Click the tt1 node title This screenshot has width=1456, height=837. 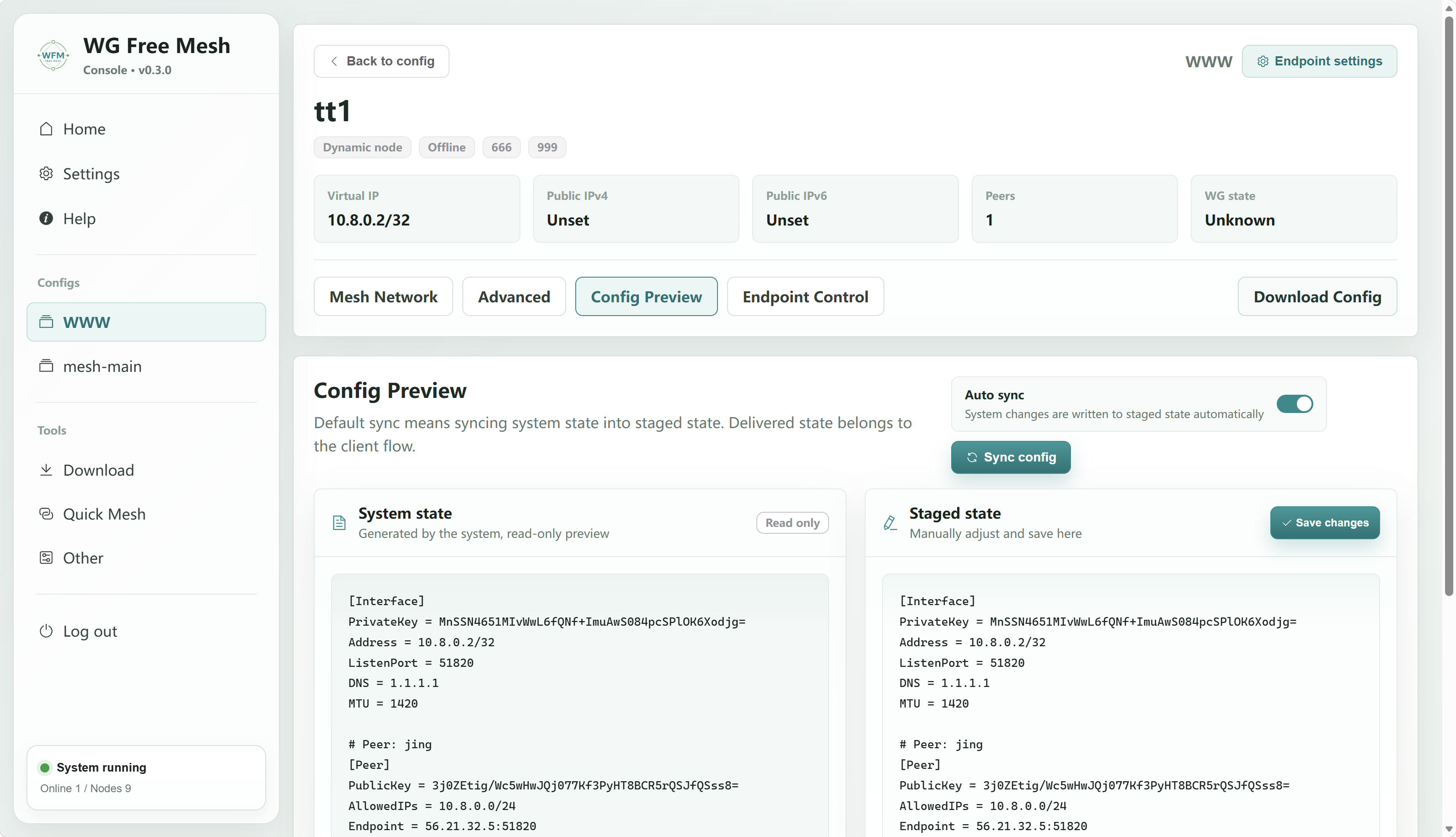pyautogui.click(x=332, y=111)
